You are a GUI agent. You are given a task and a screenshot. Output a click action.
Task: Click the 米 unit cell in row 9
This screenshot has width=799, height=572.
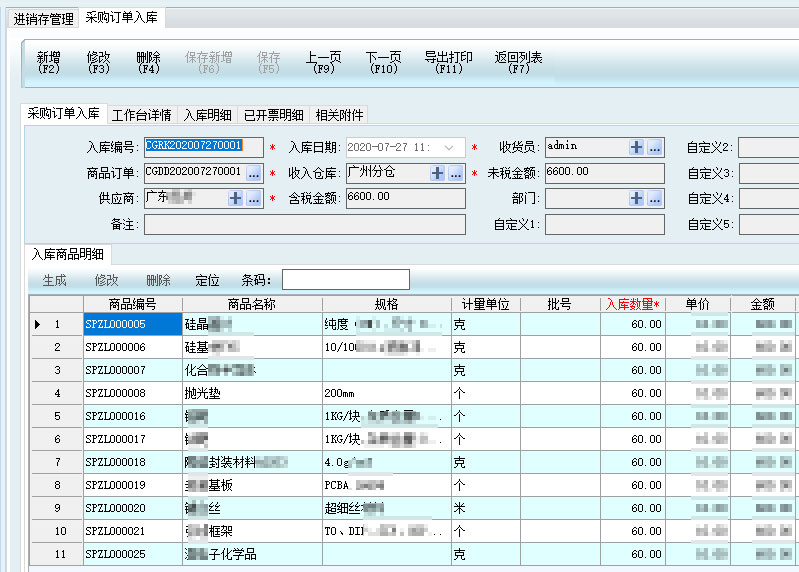tap(486, 508)
